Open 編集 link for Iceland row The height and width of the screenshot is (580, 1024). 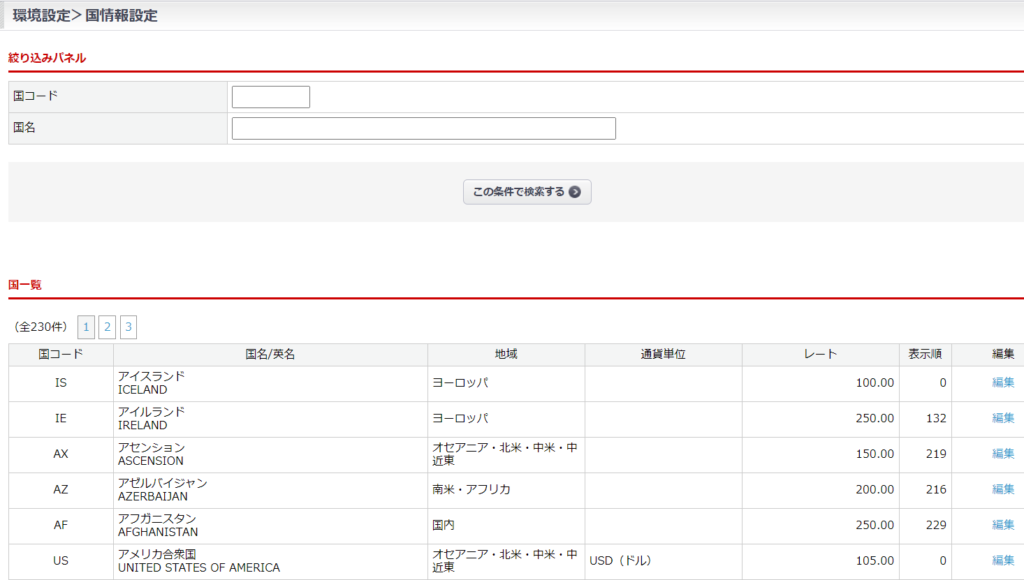pos(1002,383)
